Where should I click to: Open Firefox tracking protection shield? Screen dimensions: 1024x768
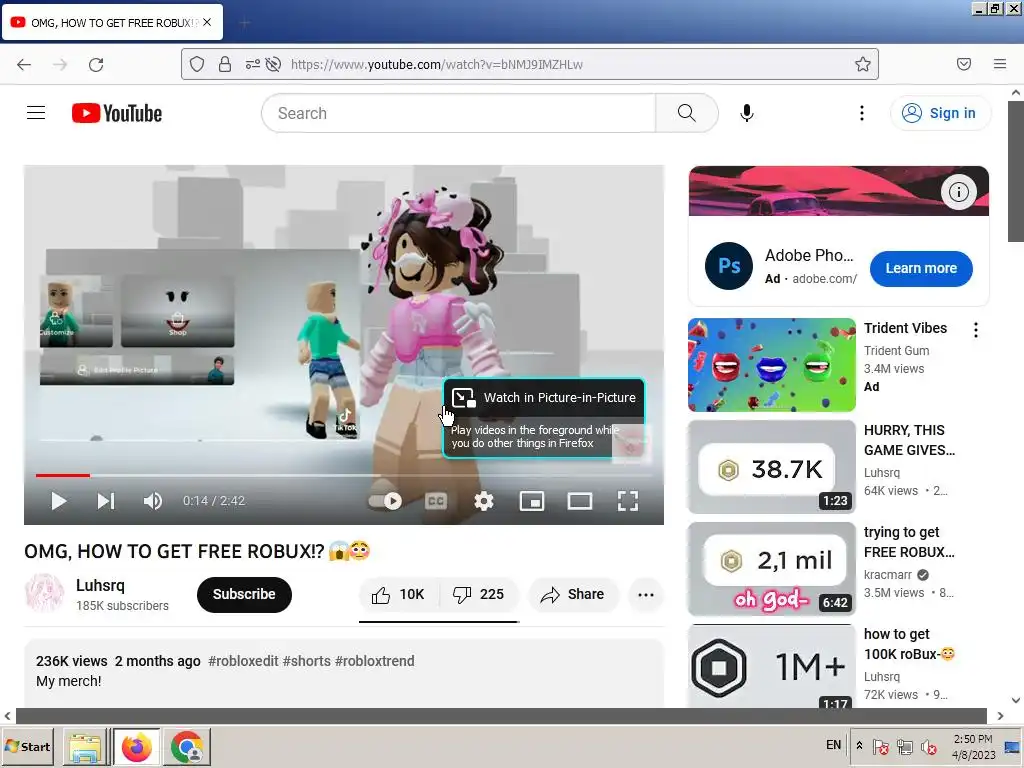tap(197, 64)
